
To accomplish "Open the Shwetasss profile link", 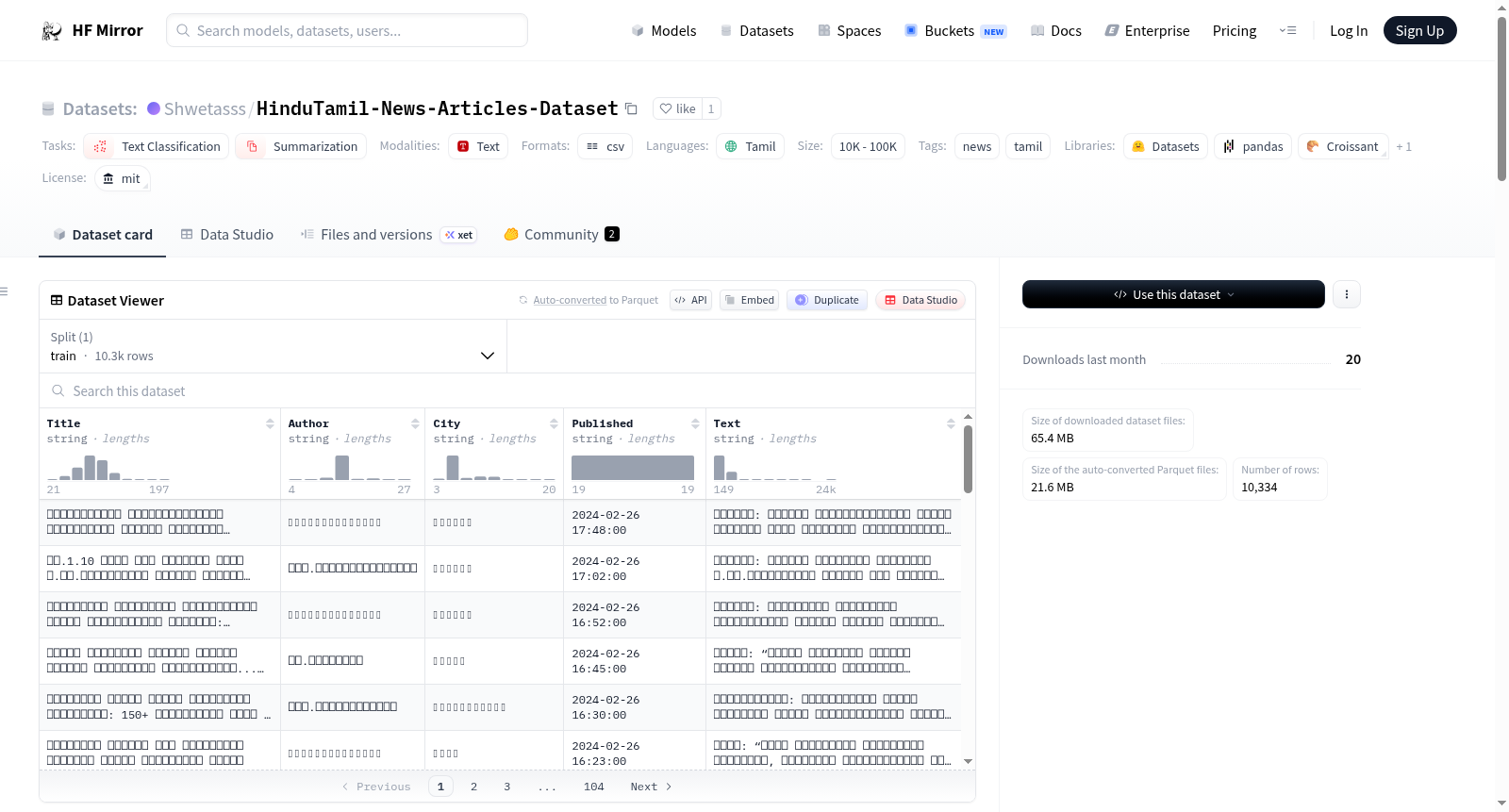I will pyautogui.click(x=205, y=109).
